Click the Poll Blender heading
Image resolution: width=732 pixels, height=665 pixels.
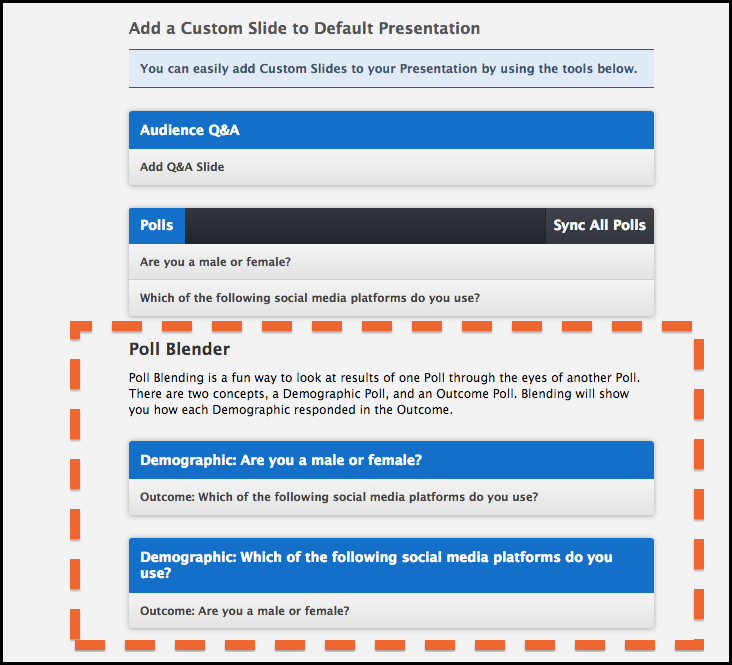[x=179, y=349]
